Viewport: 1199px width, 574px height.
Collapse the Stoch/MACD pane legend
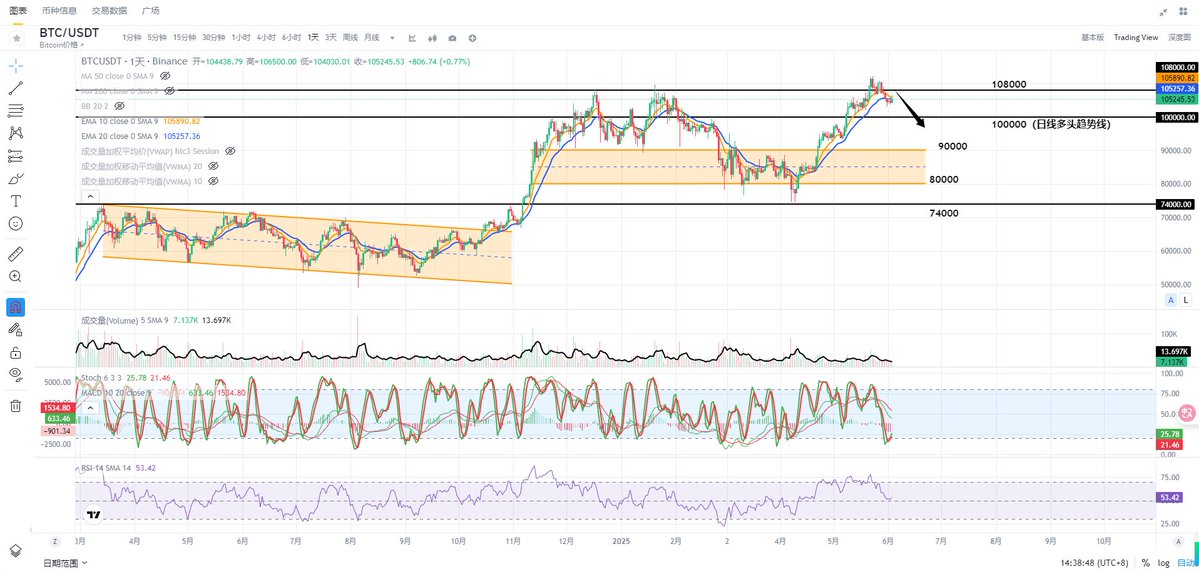[90, 408]
